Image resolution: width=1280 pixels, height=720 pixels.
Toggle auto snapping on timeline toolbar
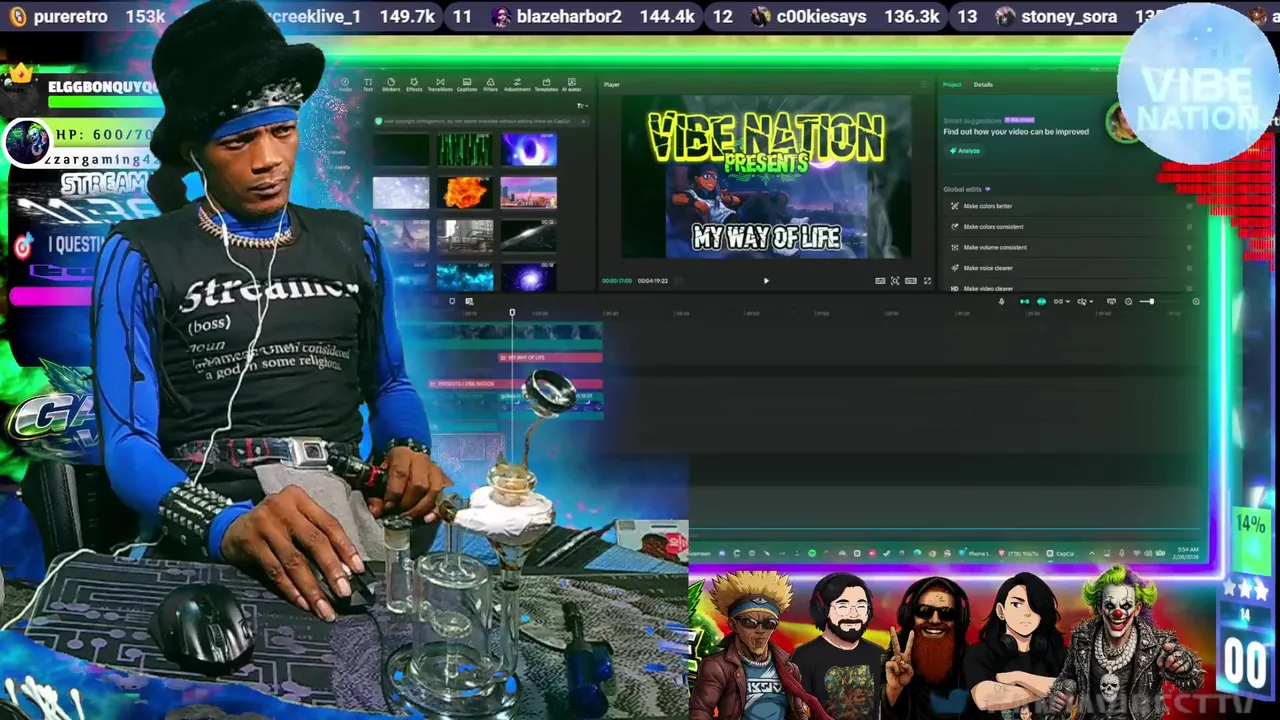(x=1041, y=301)
